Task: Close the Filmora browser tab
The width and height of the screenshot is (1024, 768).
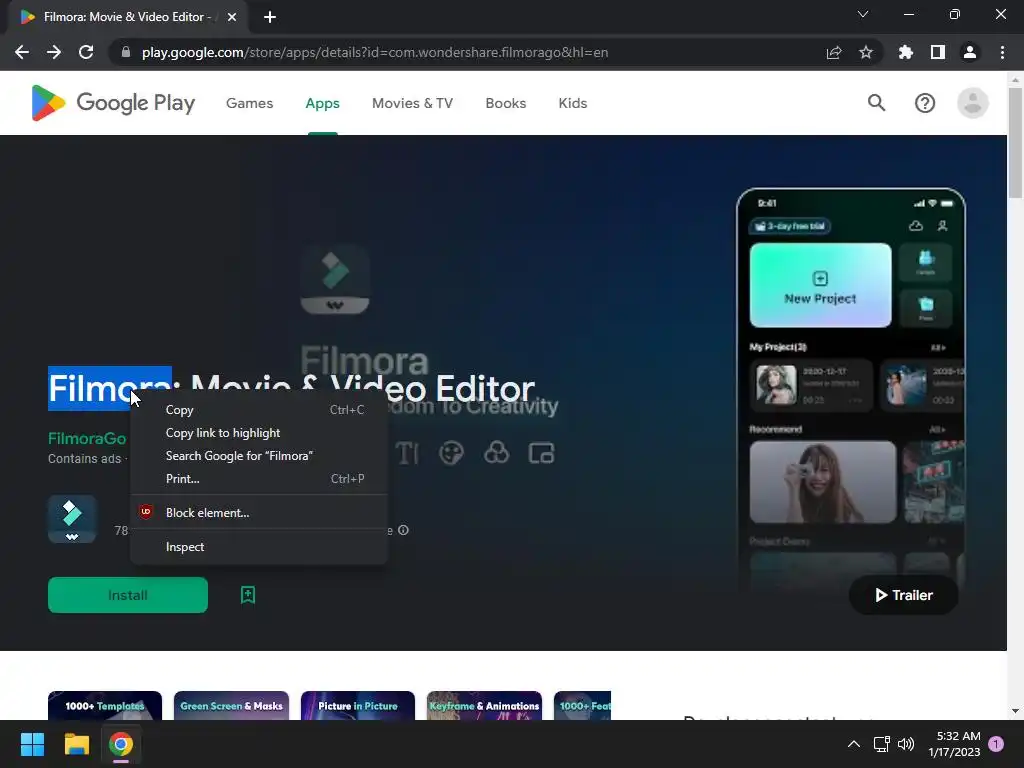Action: tap(232, 17)
